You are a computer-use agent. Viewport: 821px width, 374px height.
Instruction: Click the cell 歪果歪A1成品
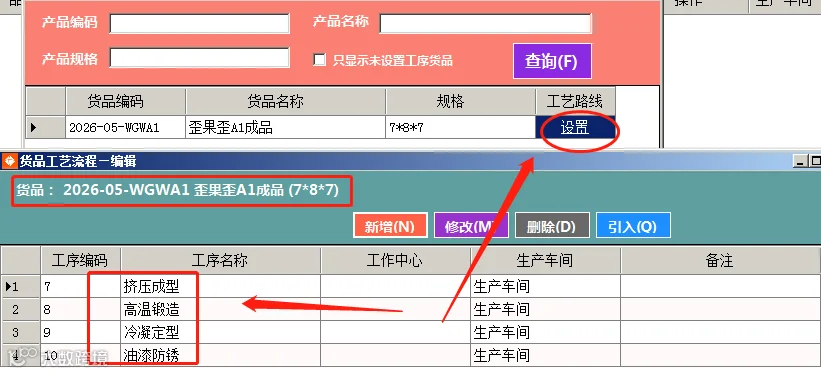tap(285, 127)
